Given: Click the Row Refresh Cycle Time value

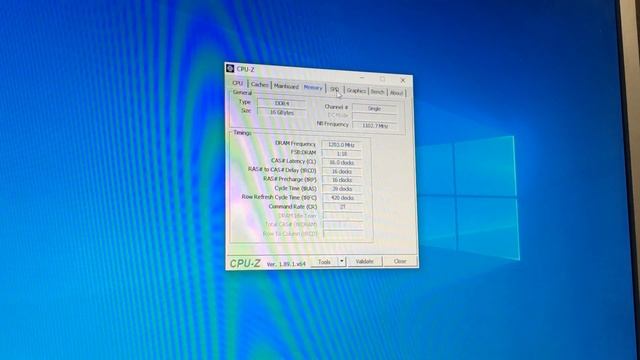Looking at the screenshot, I should tap(342, 198).
